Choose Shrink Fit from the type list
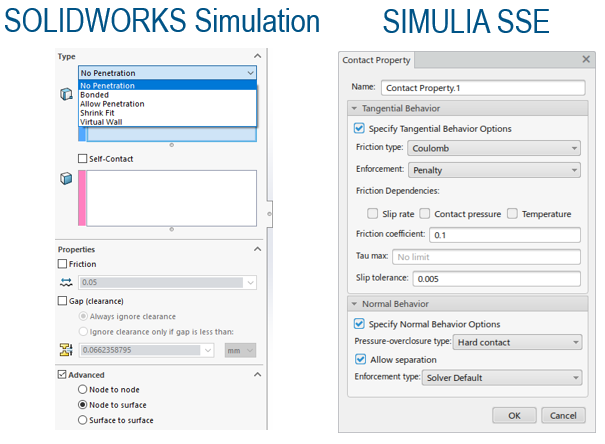This screenshot has width=605, height=444. coord(100,113)
